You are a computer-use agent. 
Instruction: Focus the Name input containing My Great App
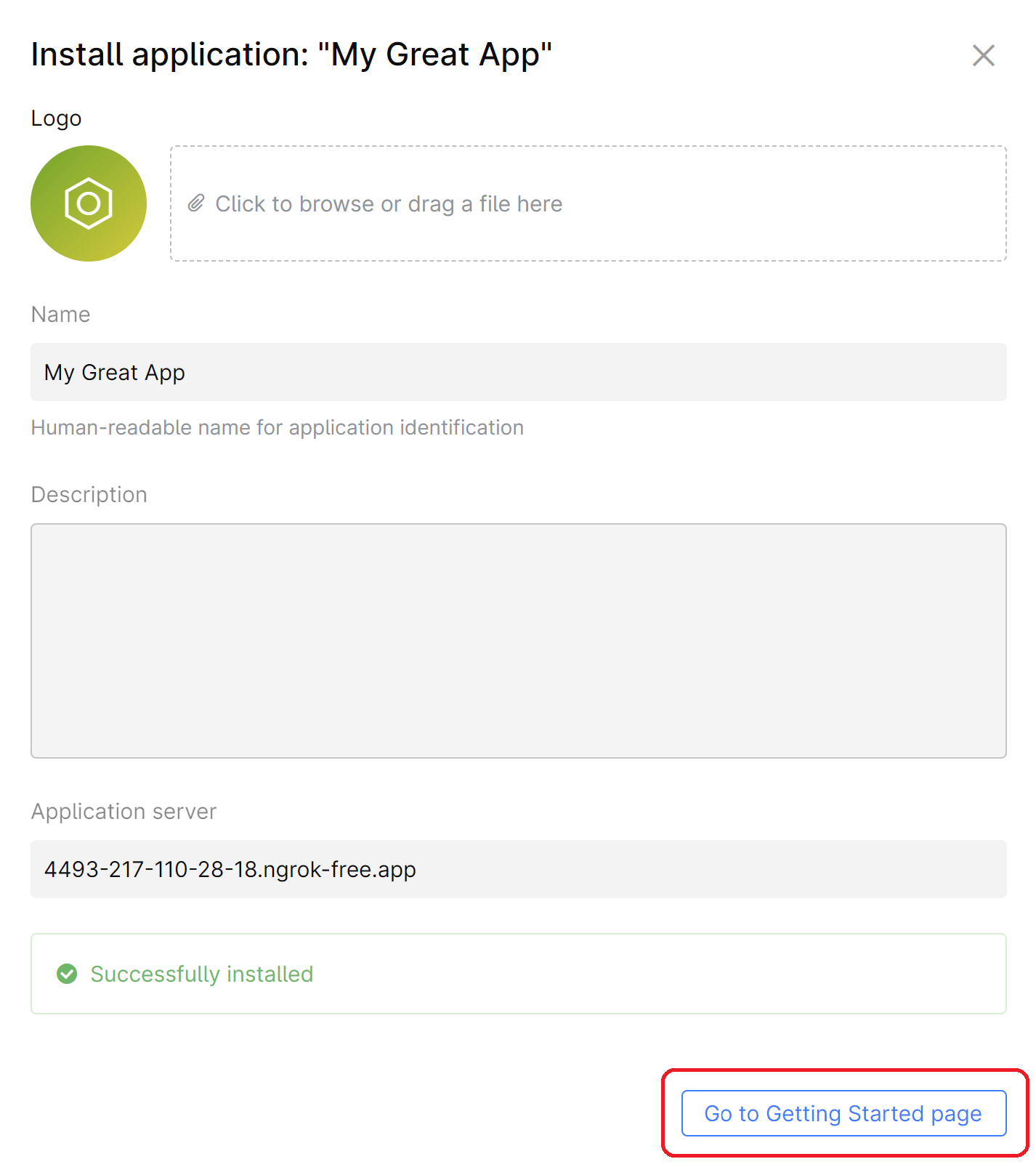[x=518, y=372]
